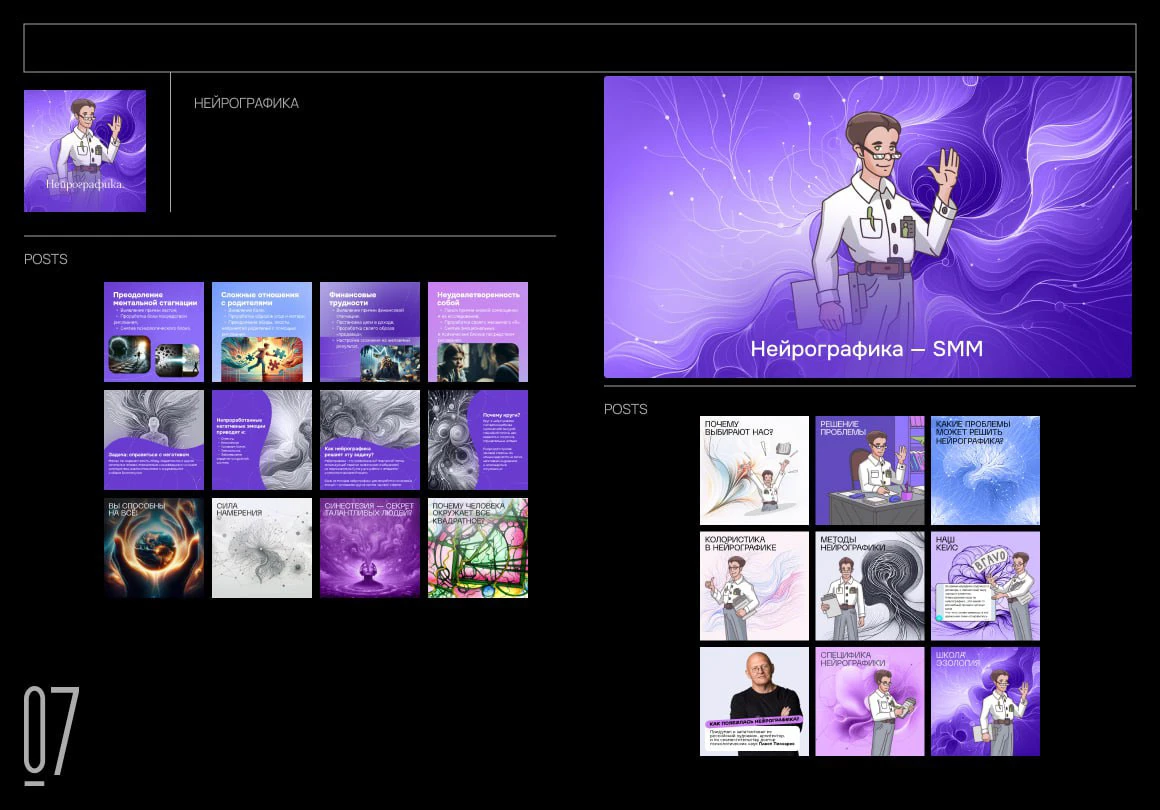Open the 'Финансовые трудности' post tile

pos(370,332)
